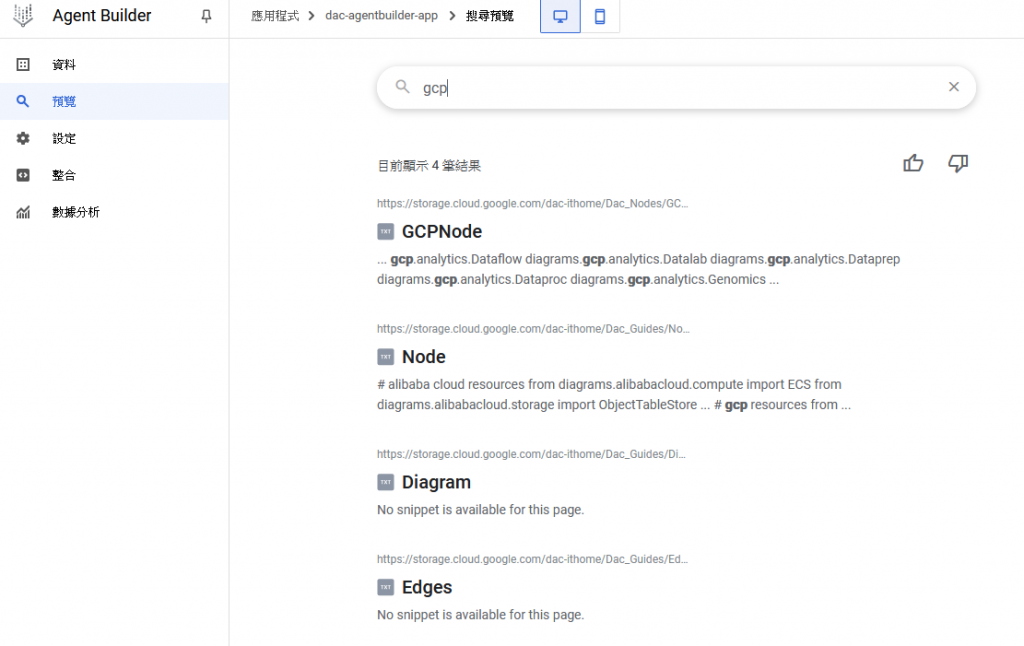Go to dac-agentbuilder-app breadcrumb
This screenshot has width=1024, height=646.
click(381, 16)
